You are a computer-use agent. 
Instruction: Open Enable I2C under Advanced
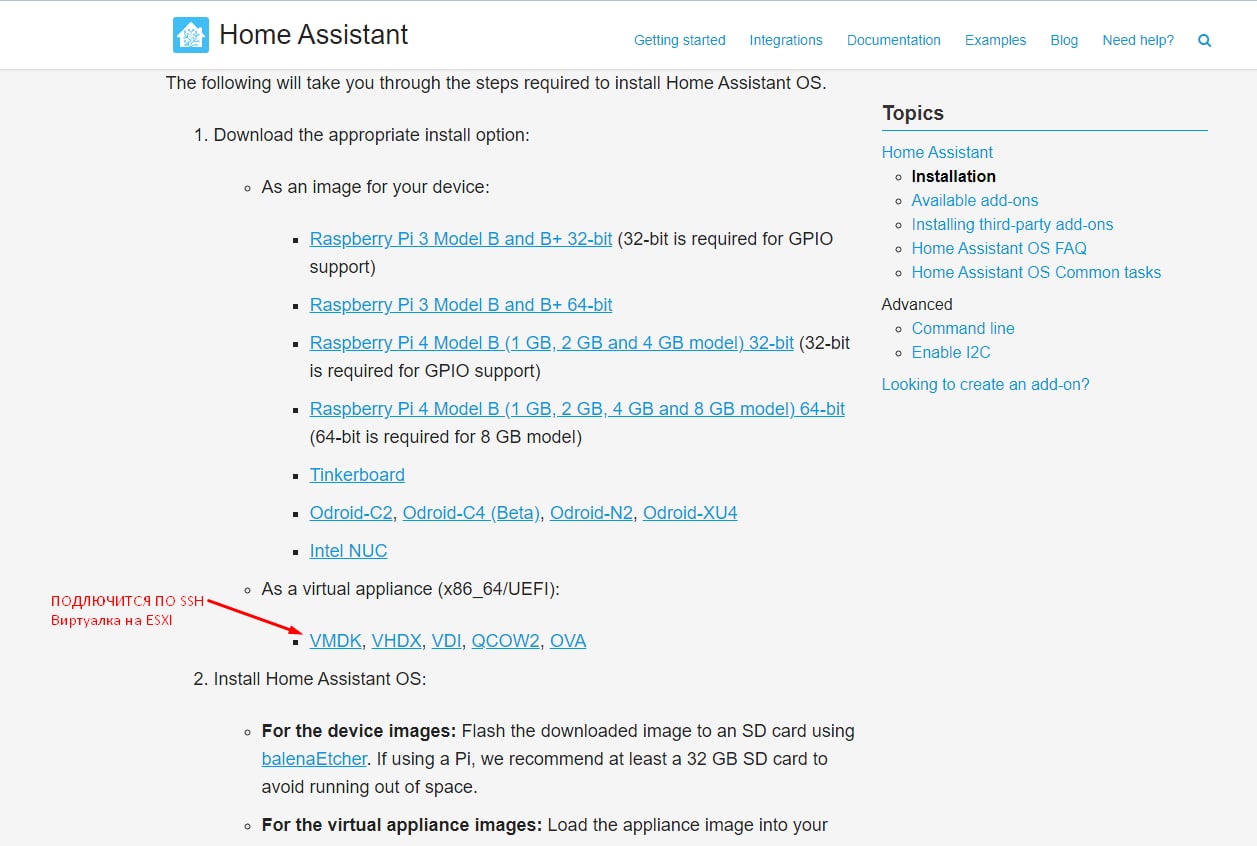point(951,352)
